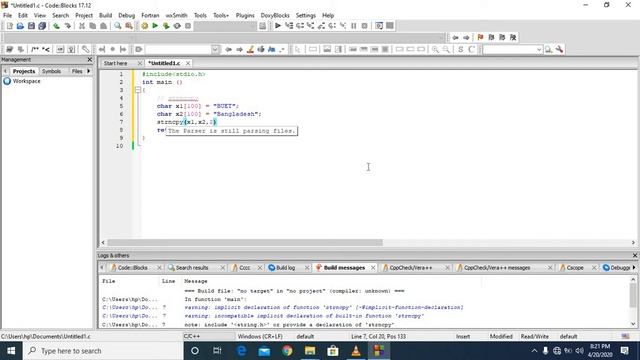Switch to the Start here tab
This screenshot has height=360, width=640.
(116, 63)
